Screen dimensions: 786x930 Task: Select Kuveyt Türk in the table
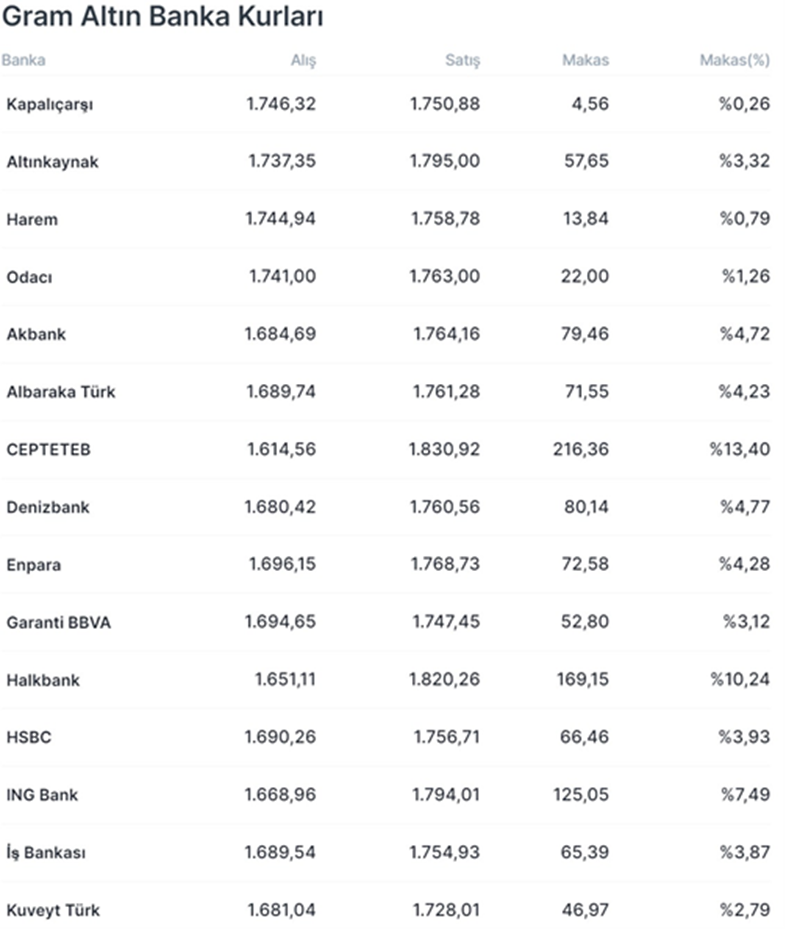[x=53, y=911]
